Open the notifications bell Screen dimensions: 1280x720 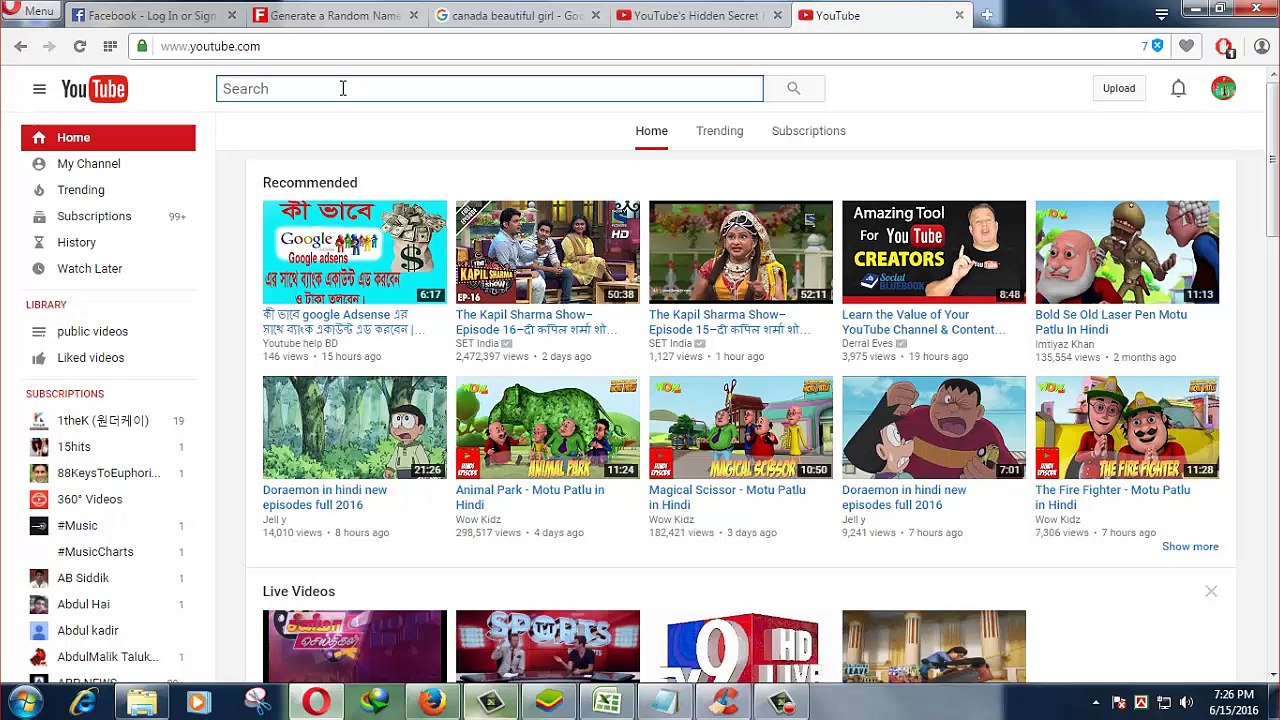pyautogui.click(x=1179, y=89)
